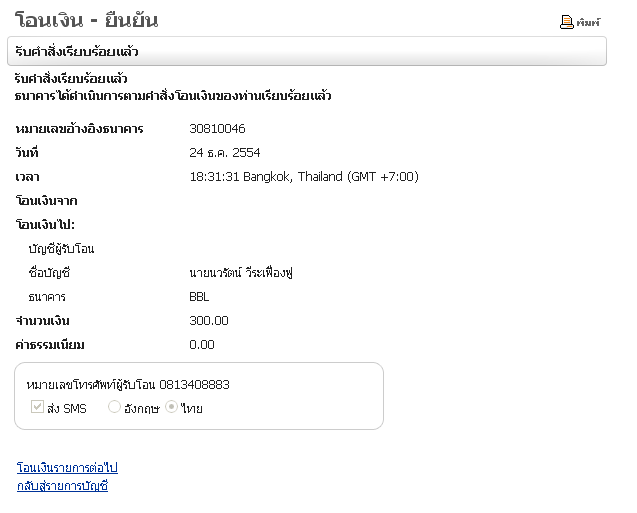Open the โอนเงินรายการต่อไป link

click(x=67, y=467)
